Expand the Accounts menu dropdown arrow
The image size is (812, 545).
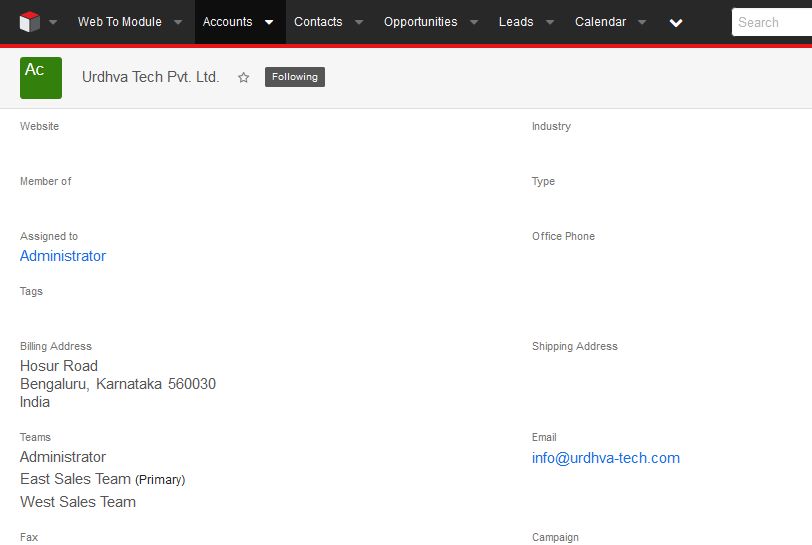point(269,22)
